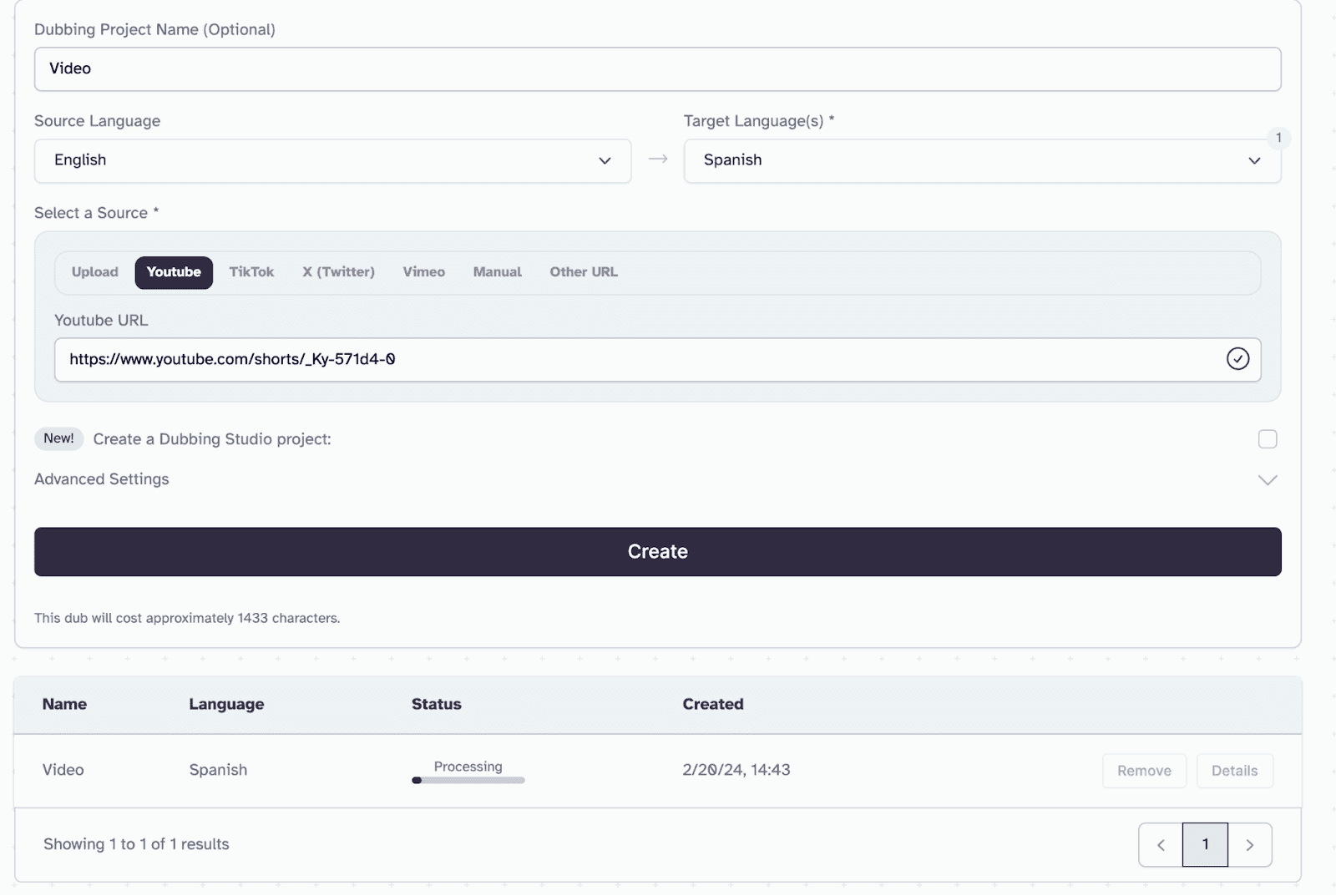Open Details for the Video dub

[1234, 771]
